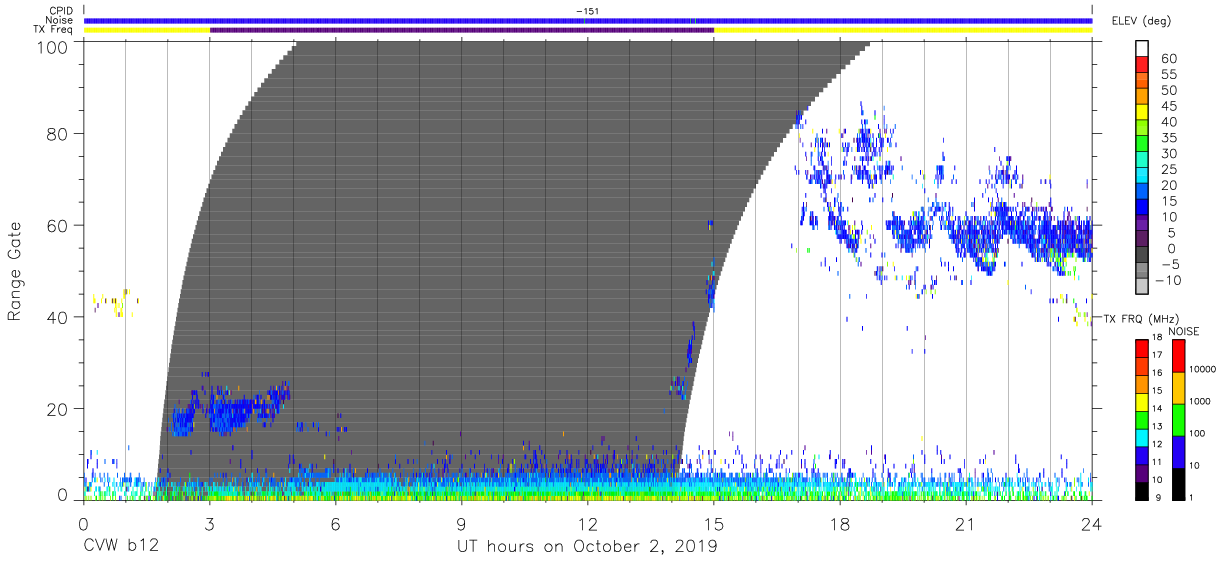Pick the light gray bottom swatch of ELEV colorbar

(1142, 287)
